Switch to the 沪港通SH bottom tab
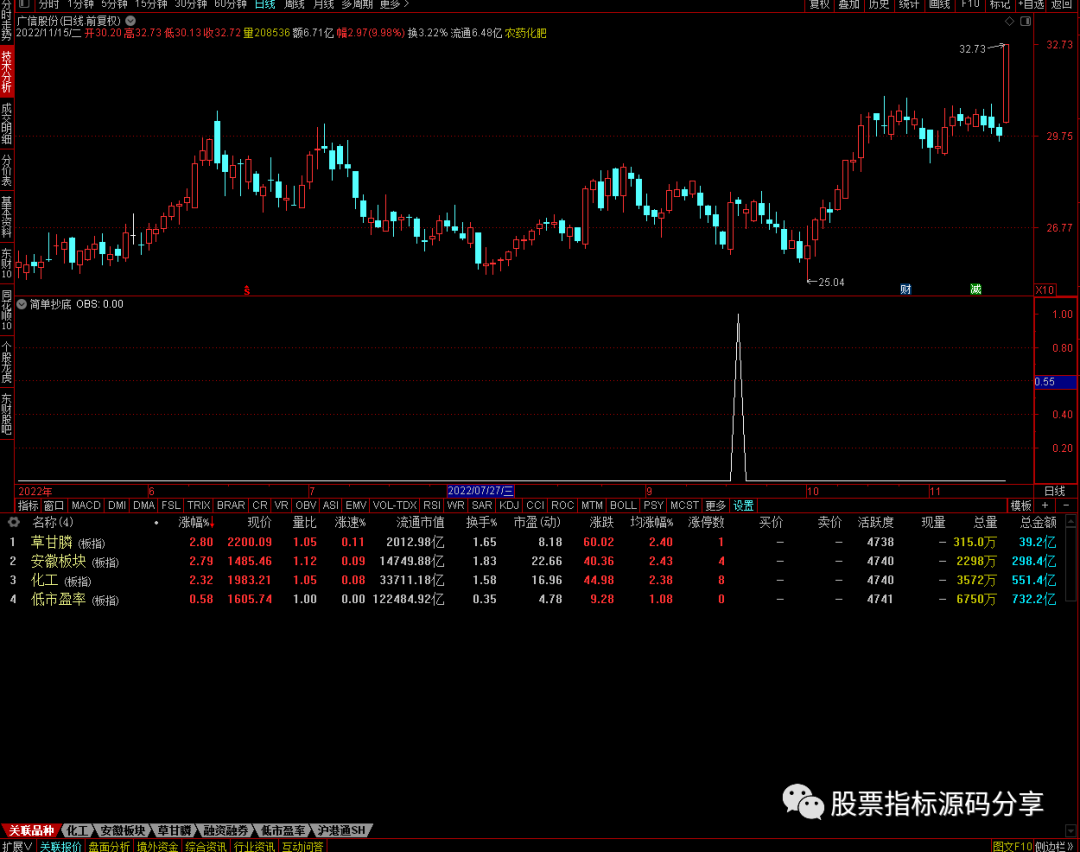 (x=341, y=831)
